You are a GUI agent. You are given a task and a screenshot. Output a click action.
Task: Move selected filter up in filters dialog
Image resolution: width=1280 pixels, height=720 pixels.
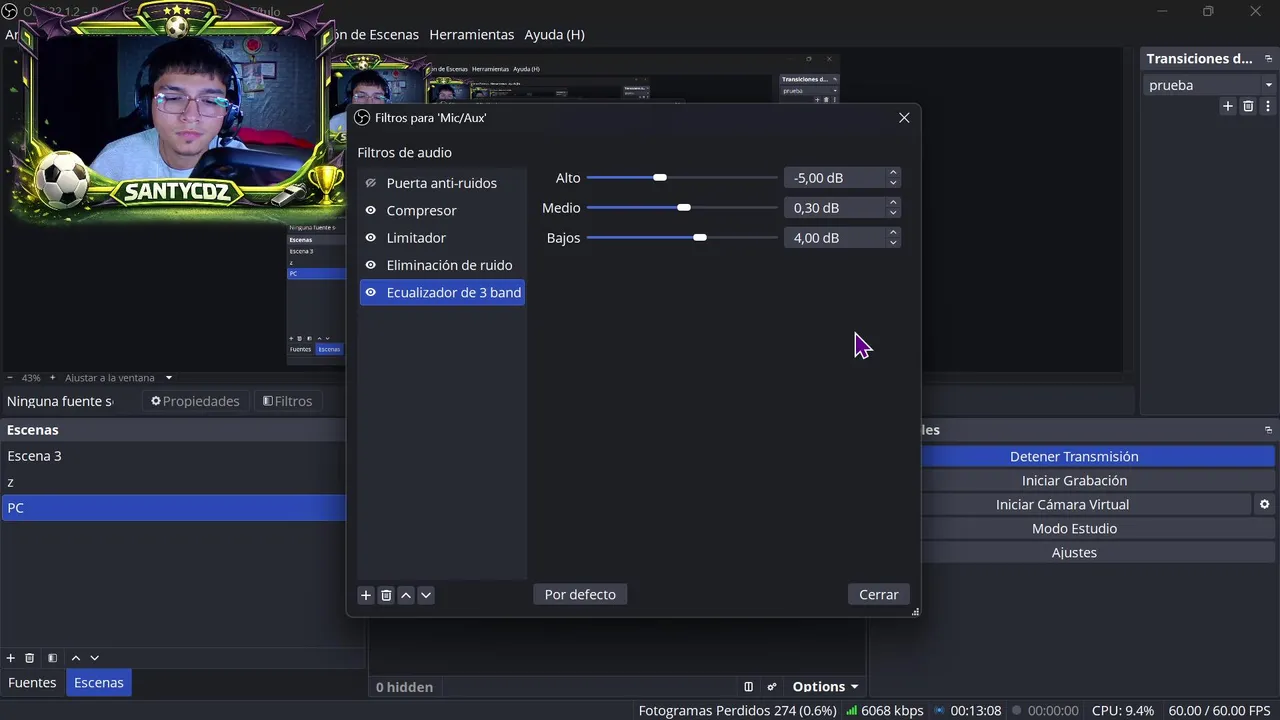tap(406, 595)
